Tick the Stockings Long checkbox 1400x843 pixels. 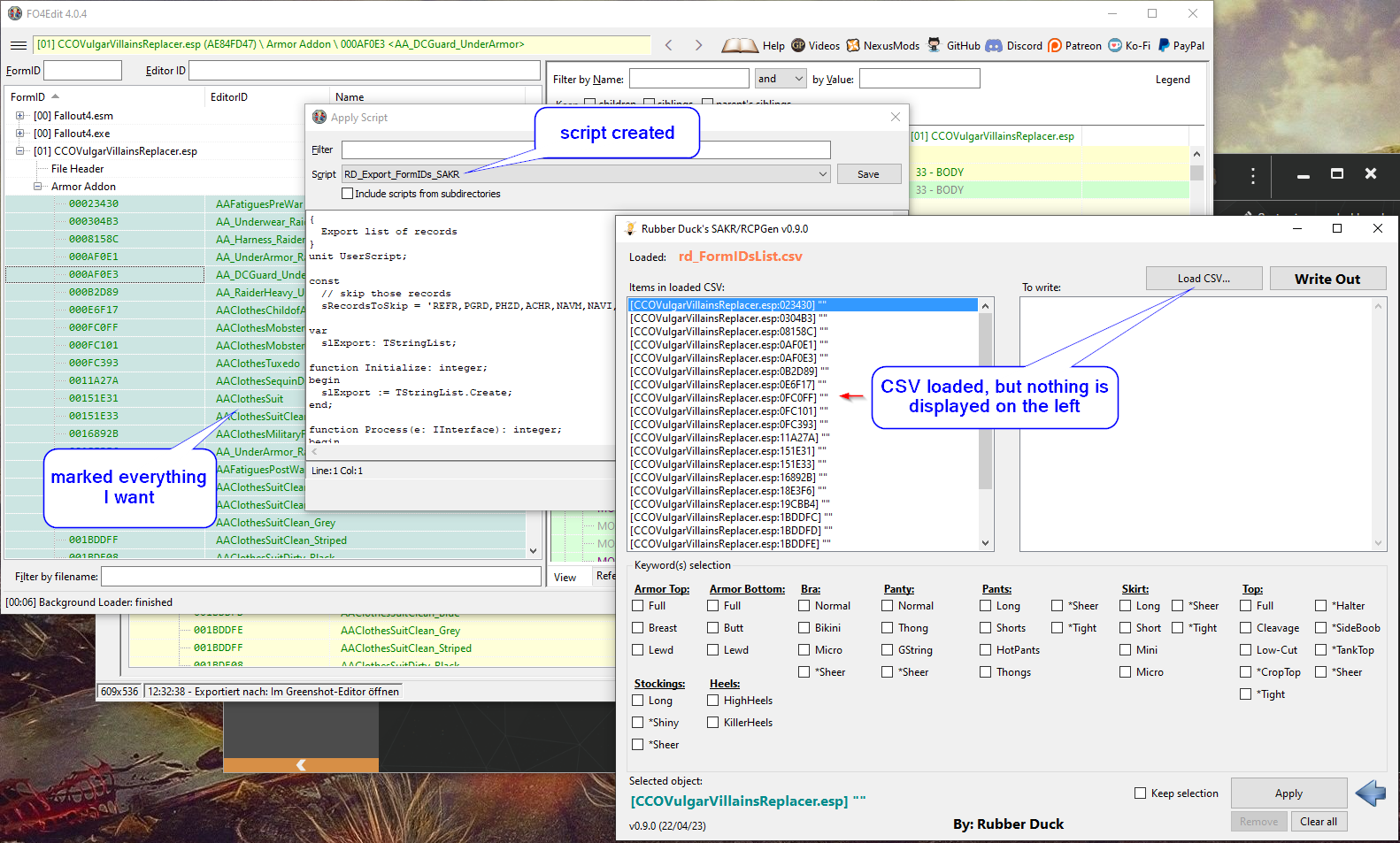(x=637, y=701)
